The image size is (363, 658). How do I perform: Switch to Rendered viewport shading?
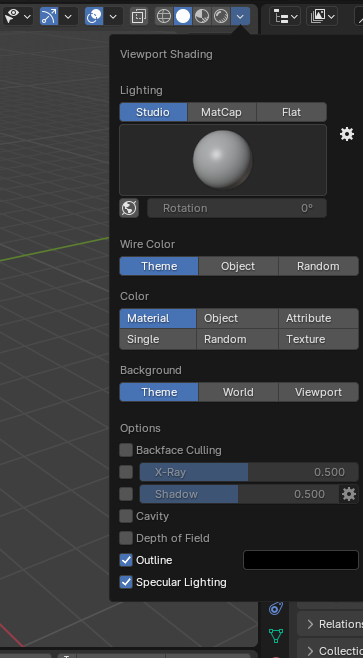221,16
